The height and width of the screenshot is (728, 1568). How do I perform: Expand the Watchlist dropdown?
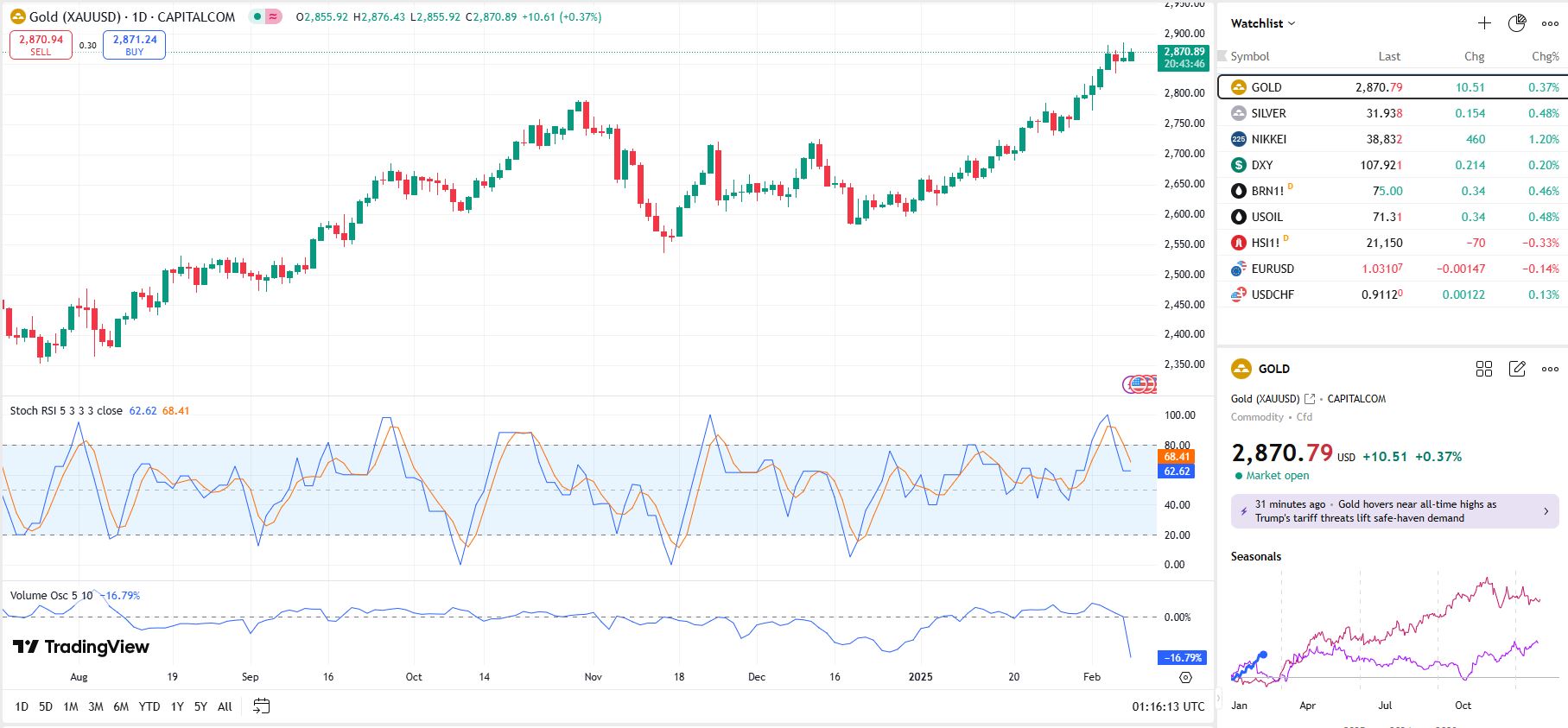pos(1263,23)
